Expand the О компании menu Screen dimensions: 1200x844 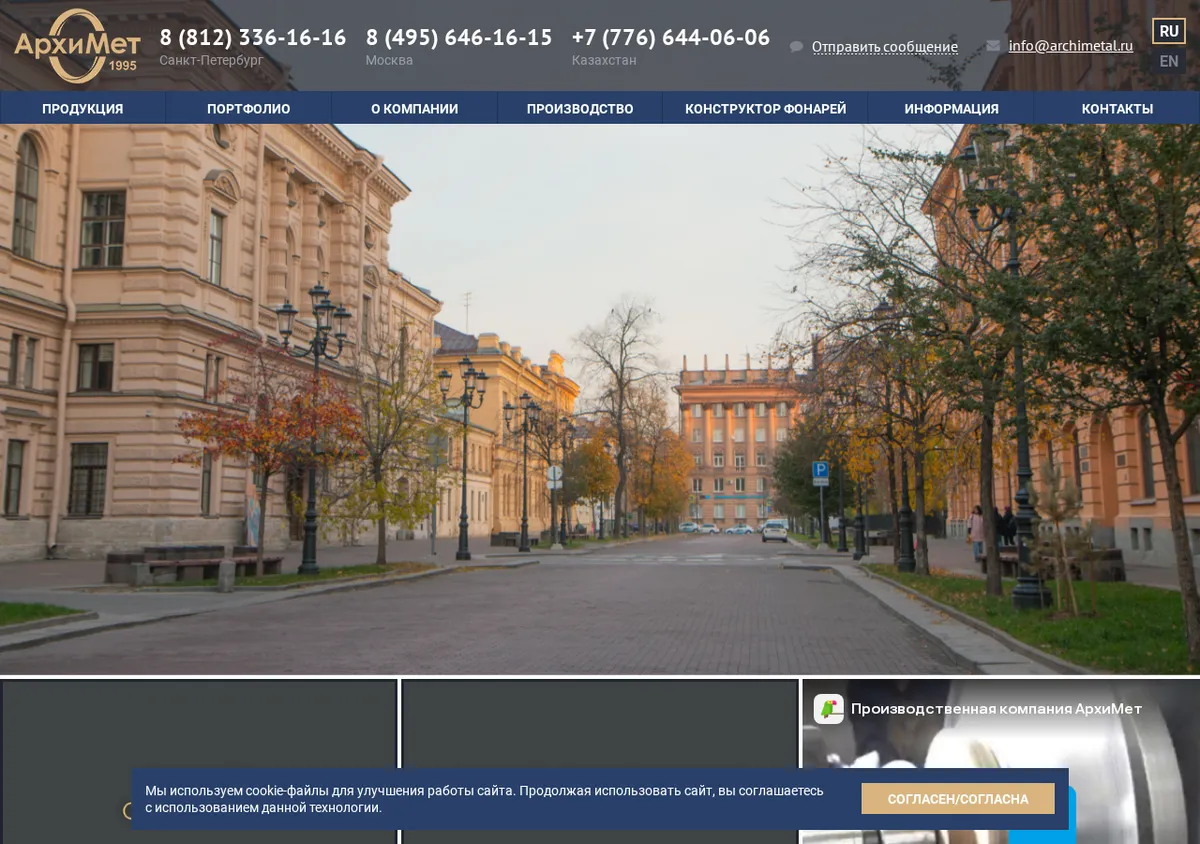tap(414, 108)
